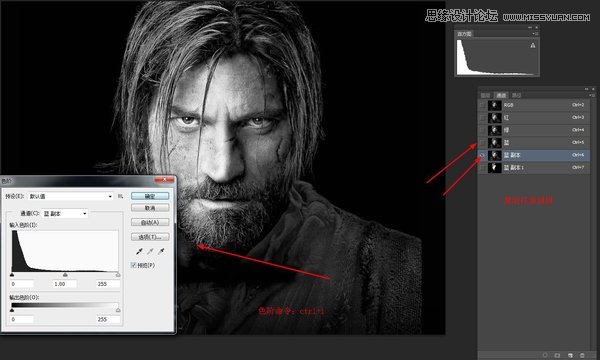Open the Channels panel flyout menu
The width and height of the screenshot is (600, 360).
592,95
